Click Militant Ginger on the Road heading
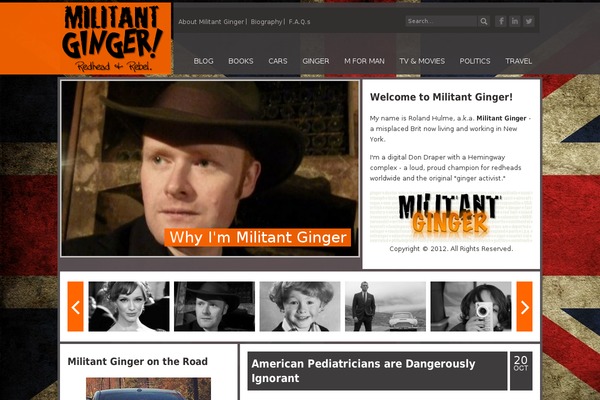The image size is (600, 400). (138, 361)
